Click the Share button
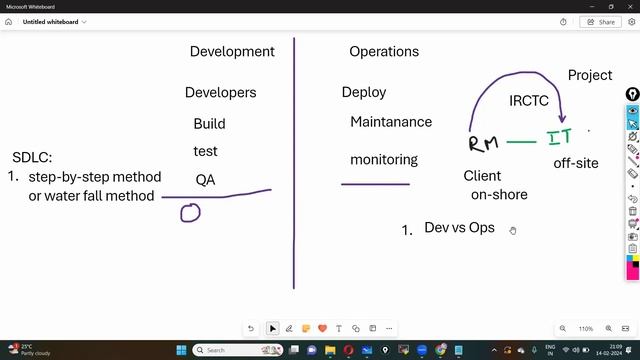The height and width of the screenshot is (360, 640). click(x=600, y=22)
